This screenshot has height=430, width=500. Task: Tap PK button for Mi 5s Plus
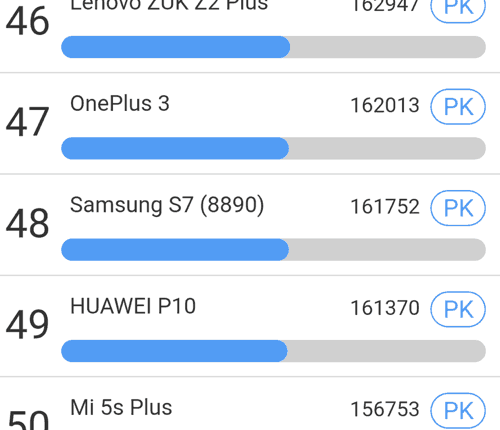pos(458,411)
